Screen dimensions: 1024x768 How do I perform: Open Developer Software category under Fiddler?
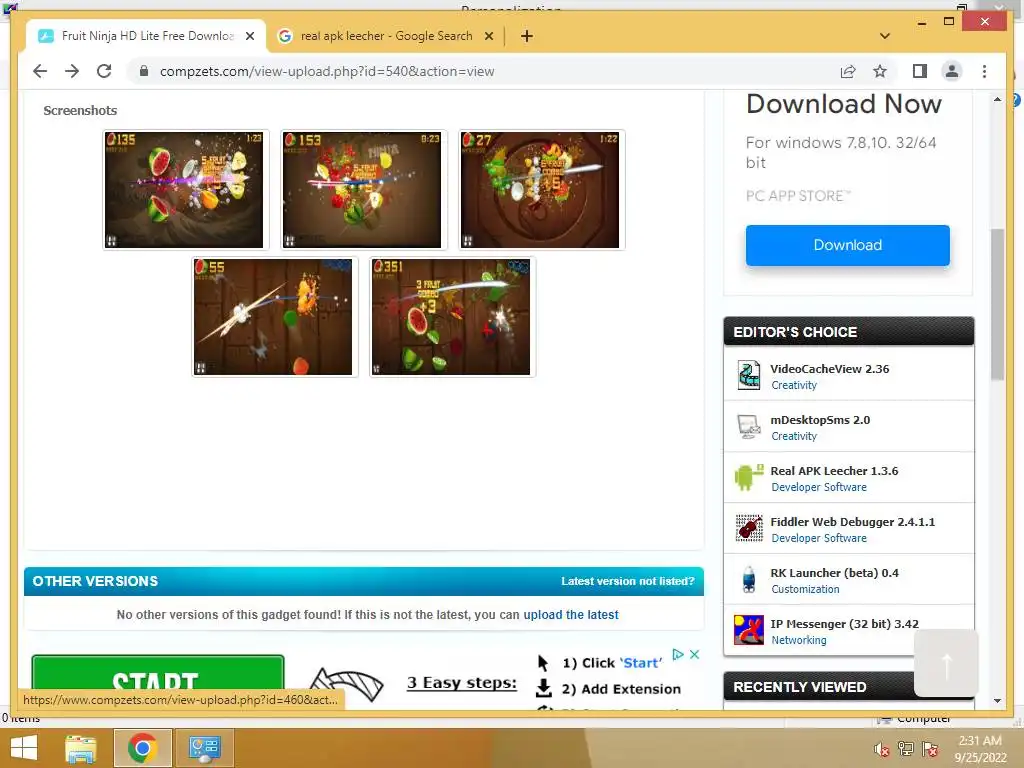(x=819, y=538)
